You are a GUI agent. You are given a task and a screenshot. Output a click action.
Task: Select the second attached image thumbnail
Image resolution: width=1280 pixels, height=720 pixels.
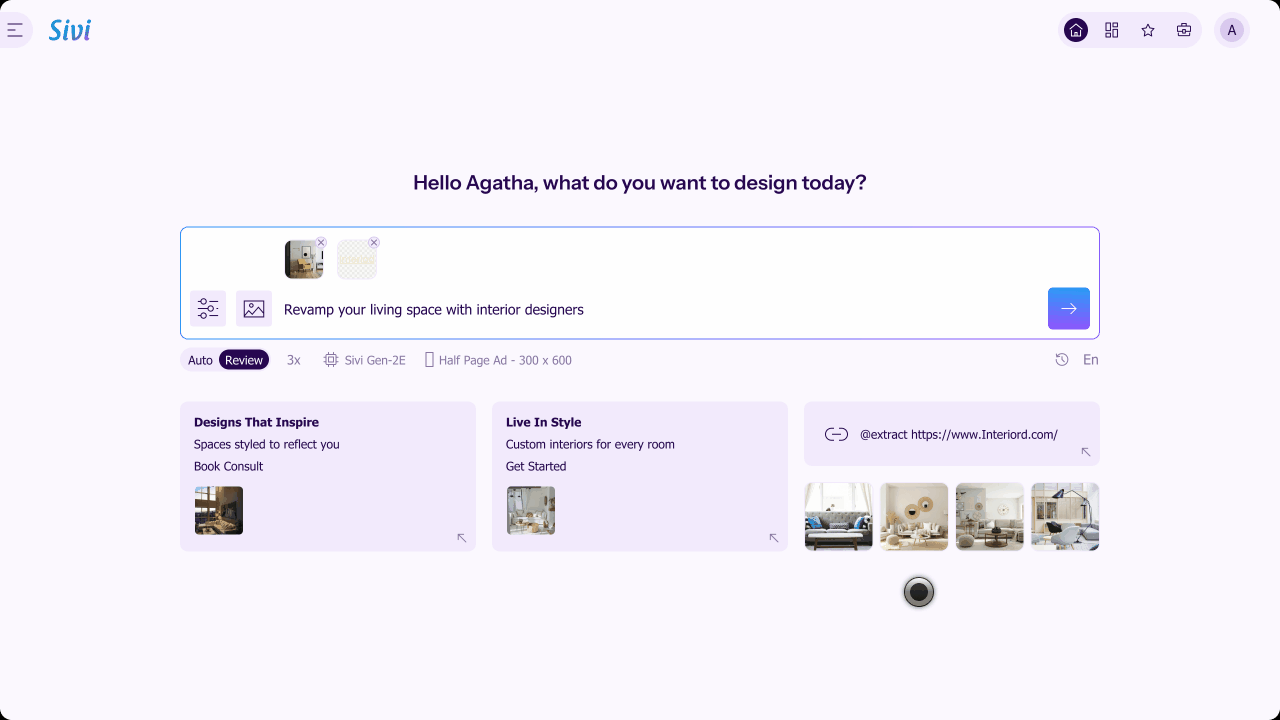(x=357, y=259)
